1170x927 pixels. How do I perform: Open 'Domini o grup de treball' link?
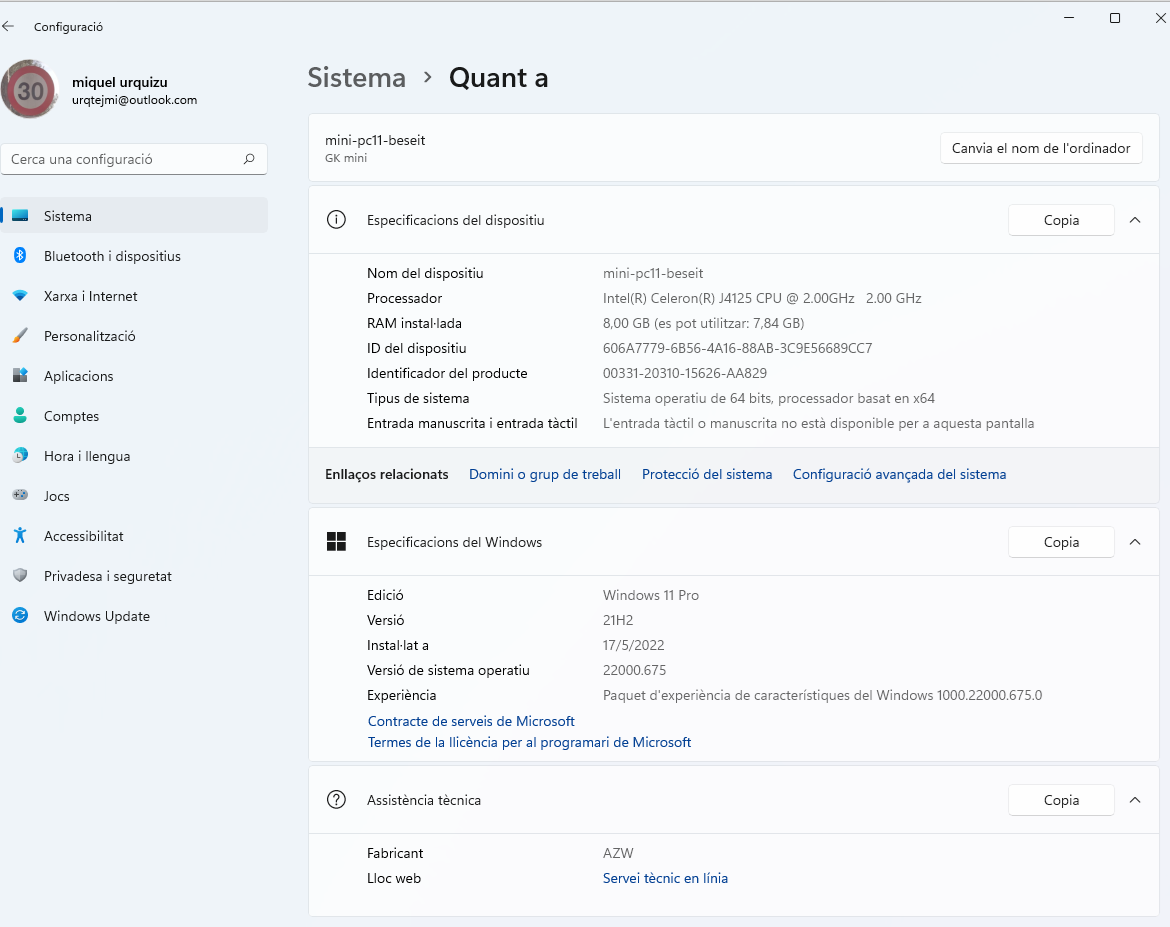[545, 474]
